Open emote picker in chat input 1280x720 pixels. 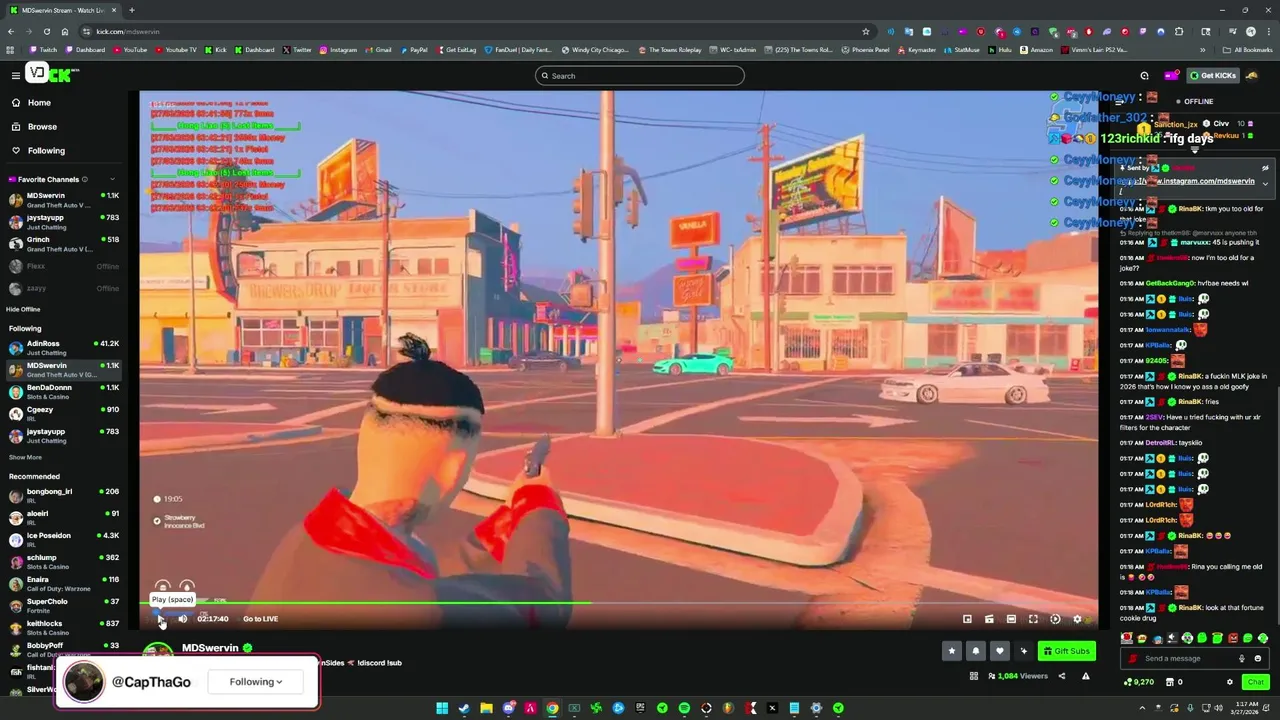[1258, 658]
